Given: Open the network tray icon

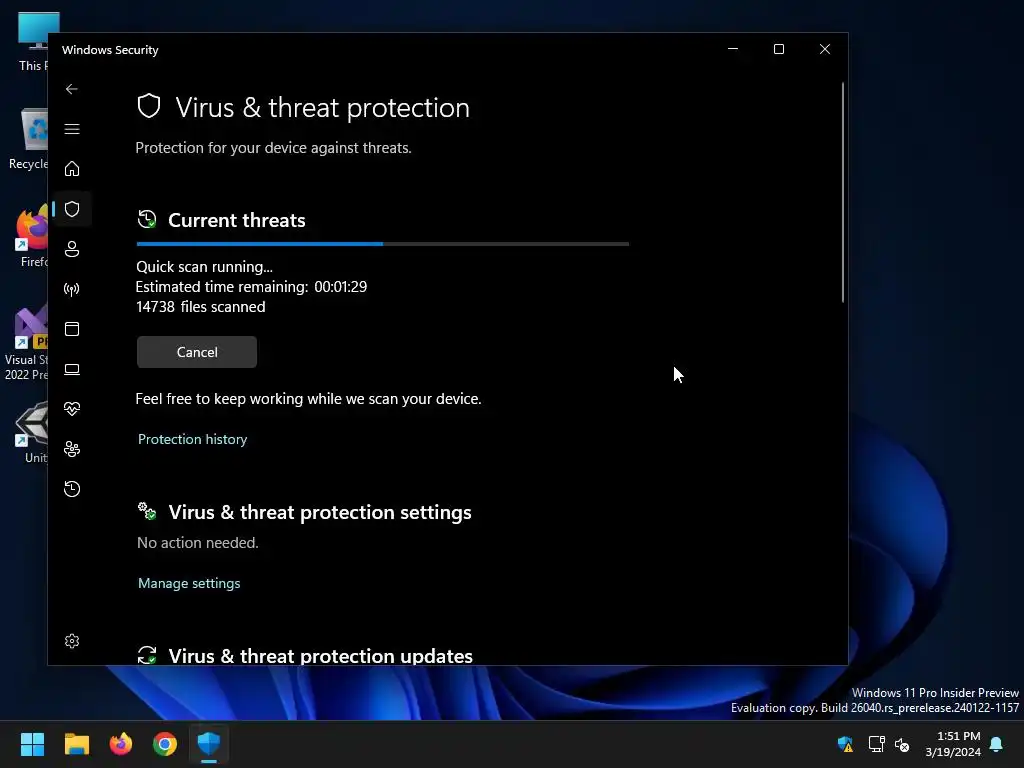Looking at the screenshot, I should (876, 744).
